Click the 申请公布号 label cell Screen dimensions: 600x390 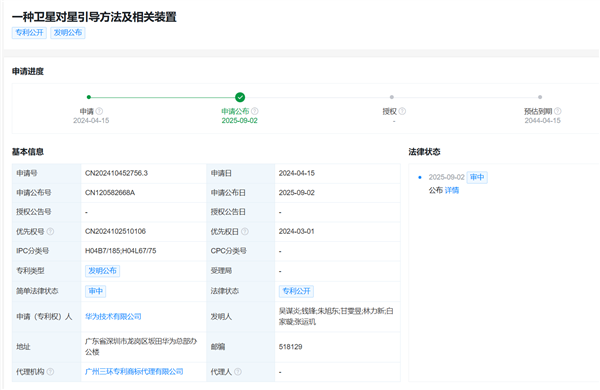[x=47, y=193]
